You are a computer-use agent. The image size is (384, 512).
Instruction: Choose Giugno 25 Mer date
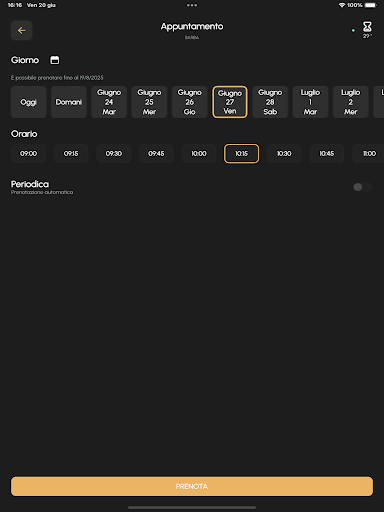tap(149, 102)
